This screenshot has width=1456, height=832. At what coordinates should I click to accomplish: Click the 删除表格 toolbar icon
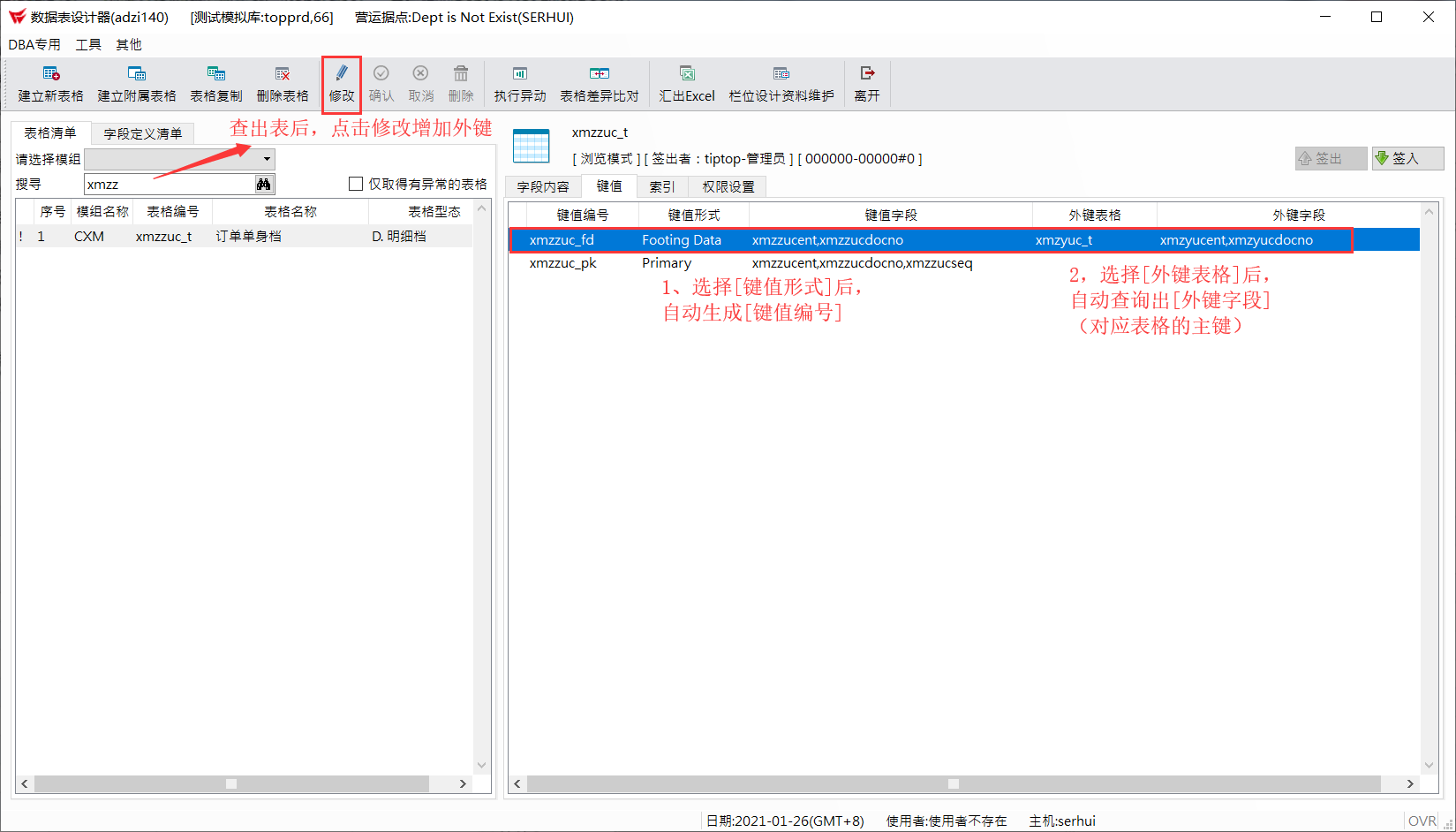[283, 73]
